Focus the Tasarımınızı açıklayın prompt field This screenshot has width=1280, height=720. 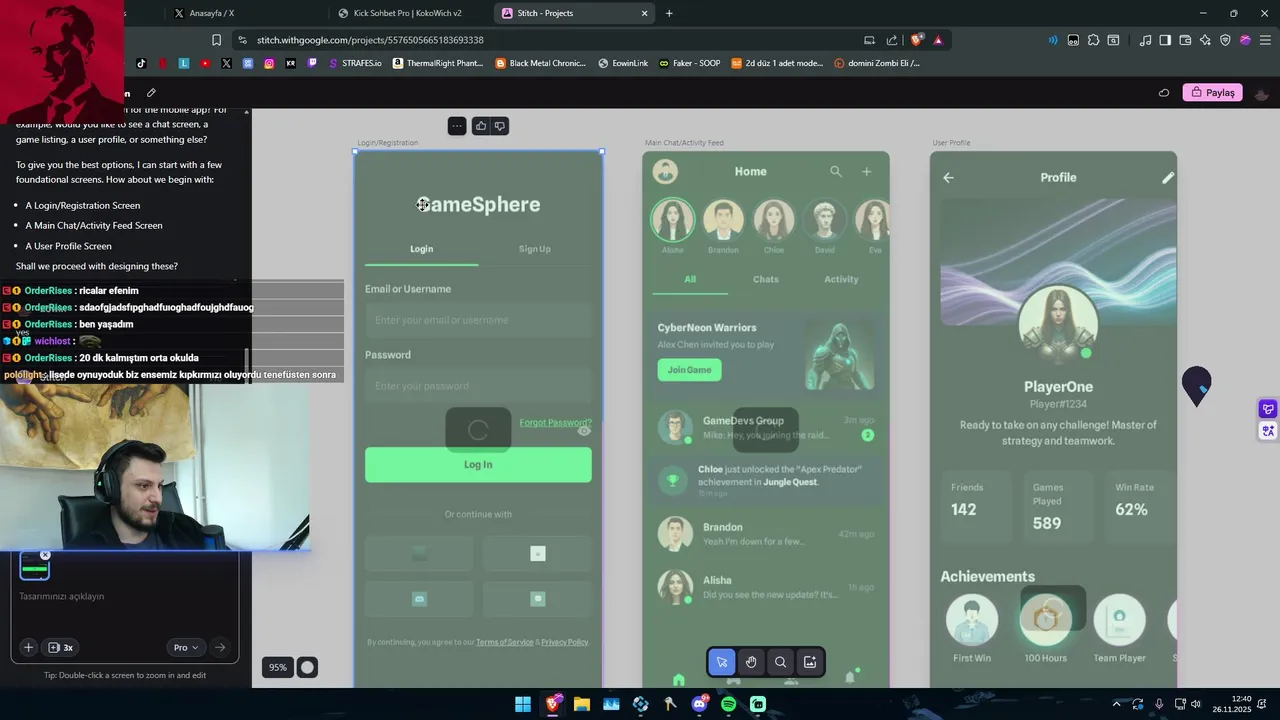(x=125, y=596)
